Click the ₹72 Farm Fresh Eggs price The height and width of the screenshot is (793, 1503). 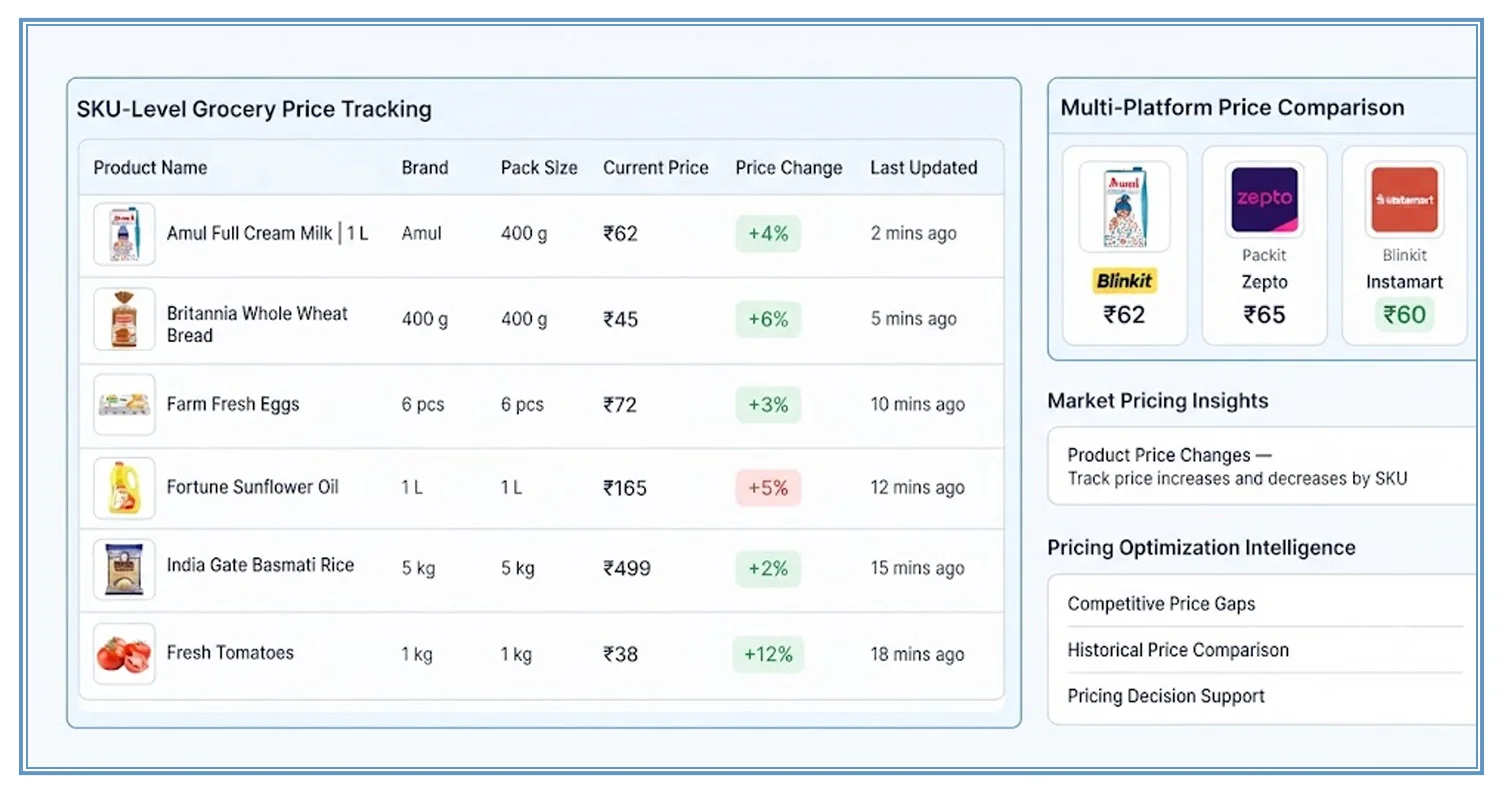[x=620, y=404]
